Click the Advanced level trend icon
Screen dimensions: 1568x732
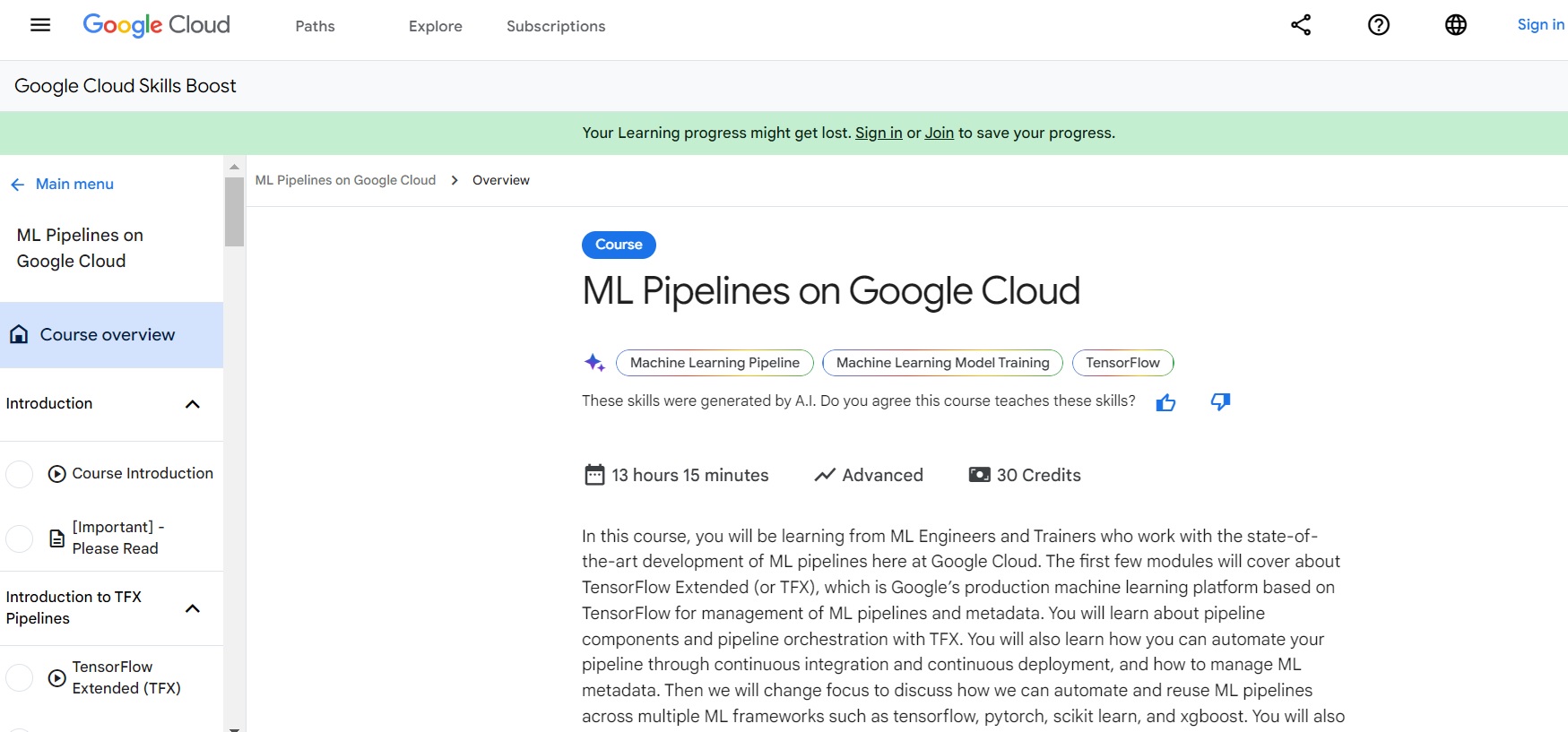[x=825, y=475]
